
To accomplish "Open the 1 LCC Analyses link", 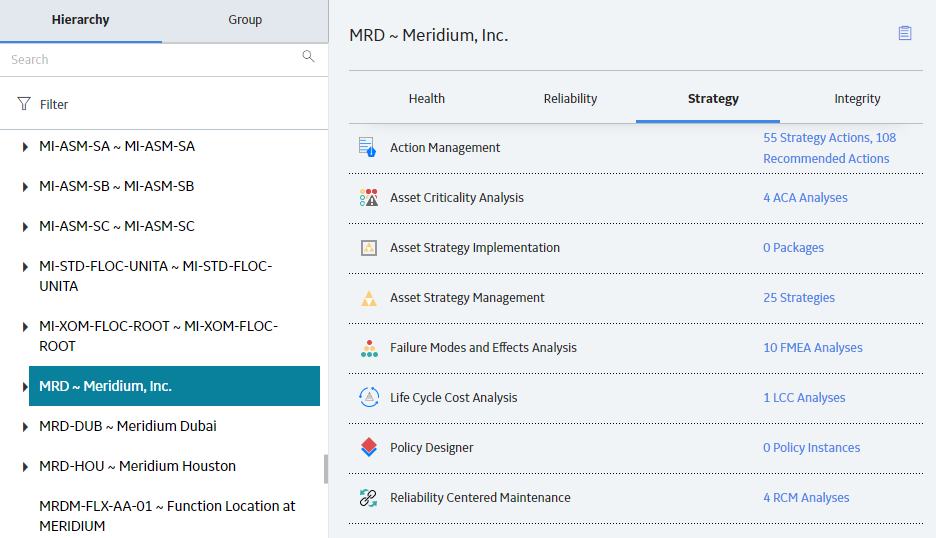I will (804, 398).
